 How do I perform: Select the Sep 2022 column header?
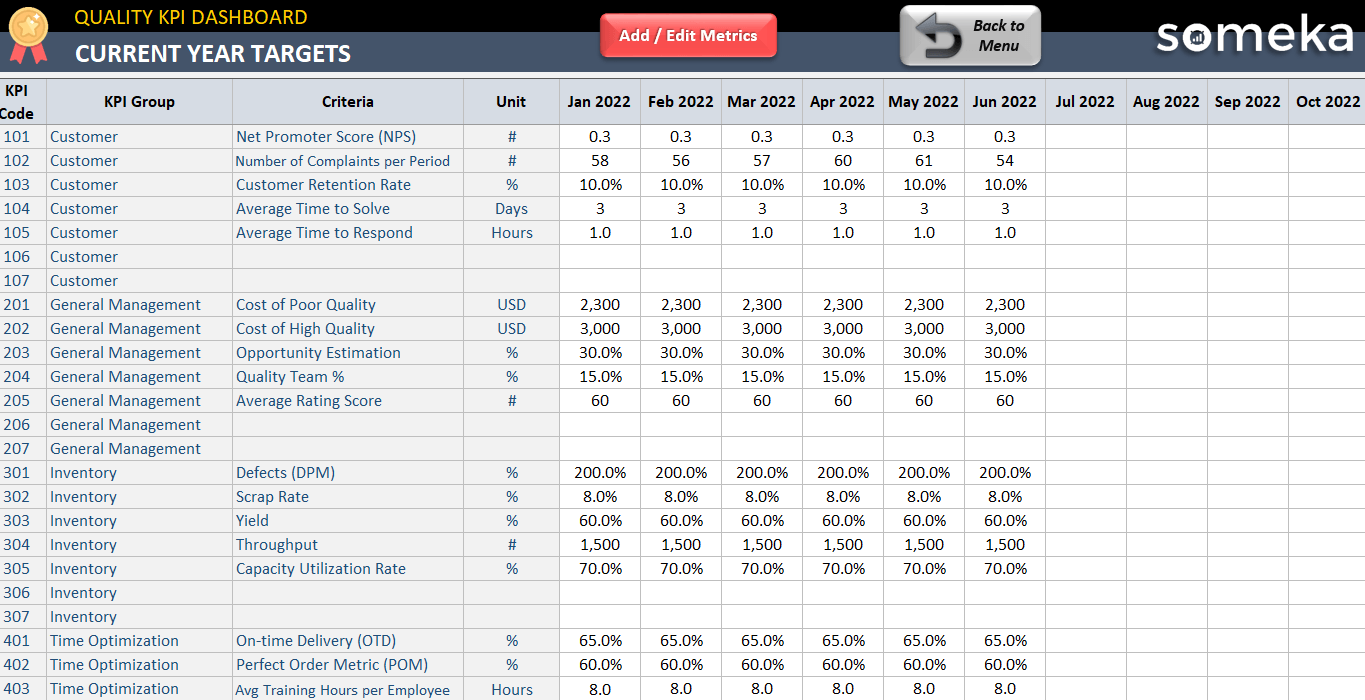coord(1247,102)
